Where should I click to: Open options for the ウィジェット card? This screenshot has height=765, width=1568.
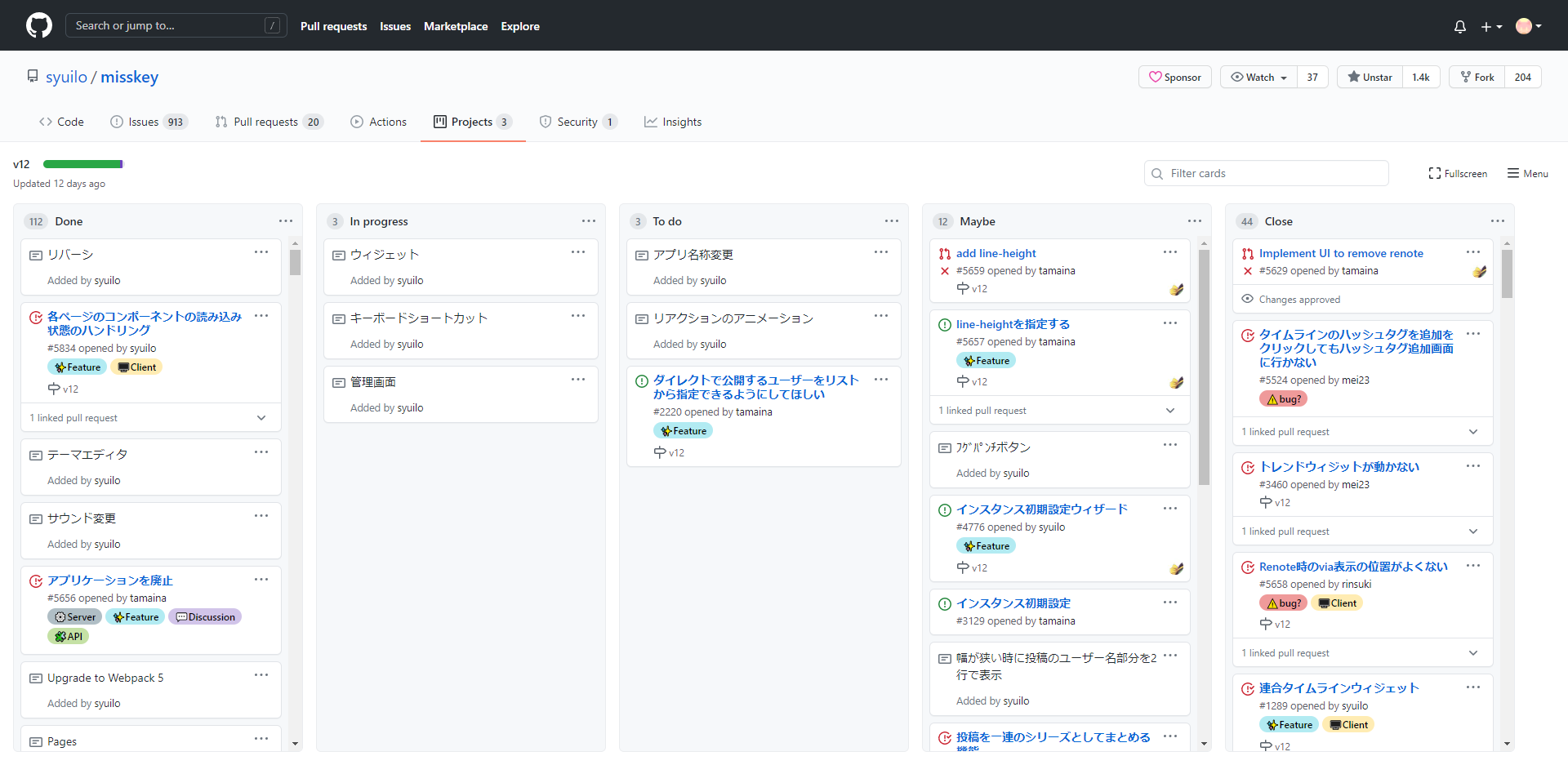(578, 252)
